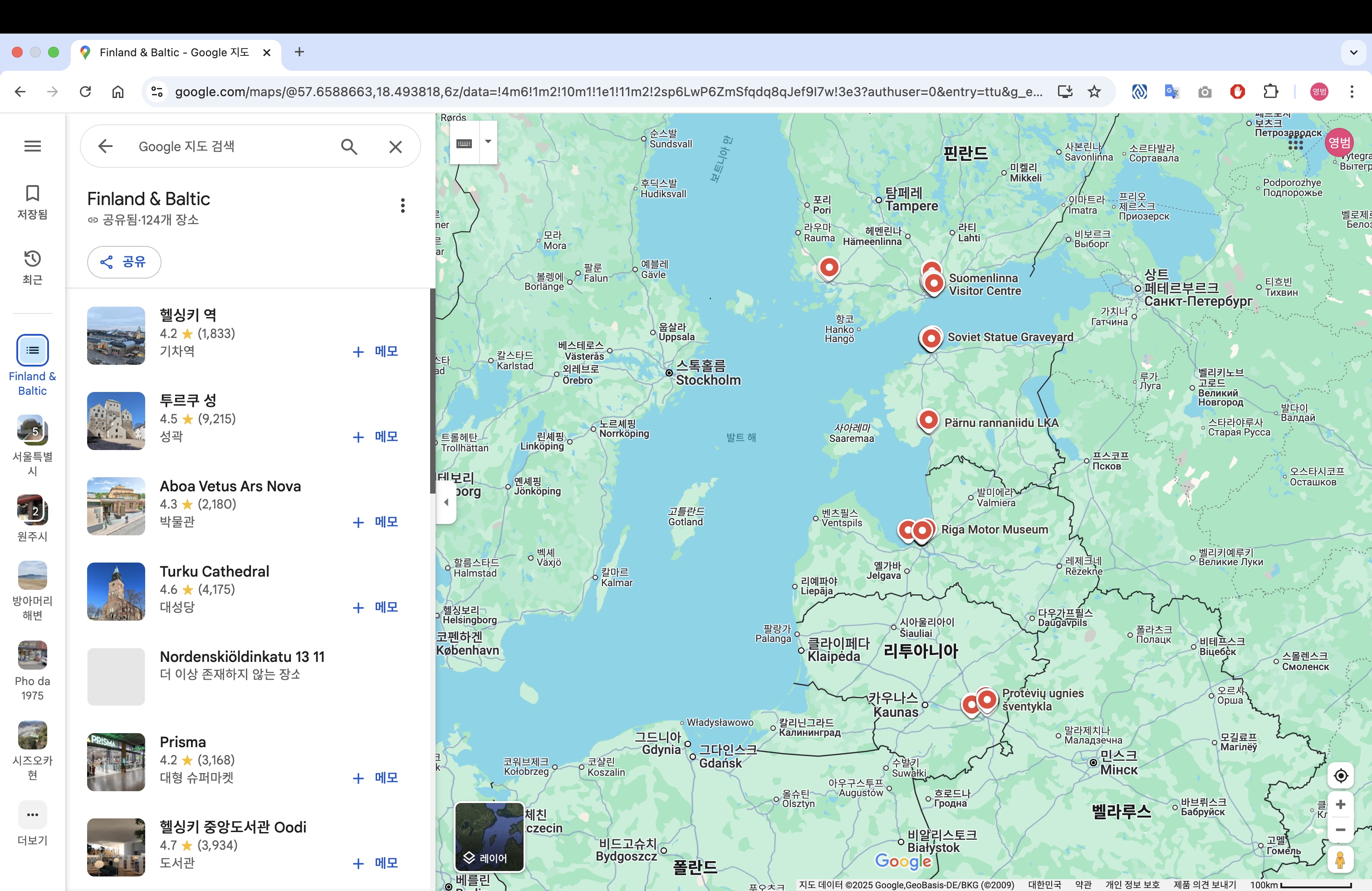Toggle the 100km map scale units

click(x=1300, y=885)
